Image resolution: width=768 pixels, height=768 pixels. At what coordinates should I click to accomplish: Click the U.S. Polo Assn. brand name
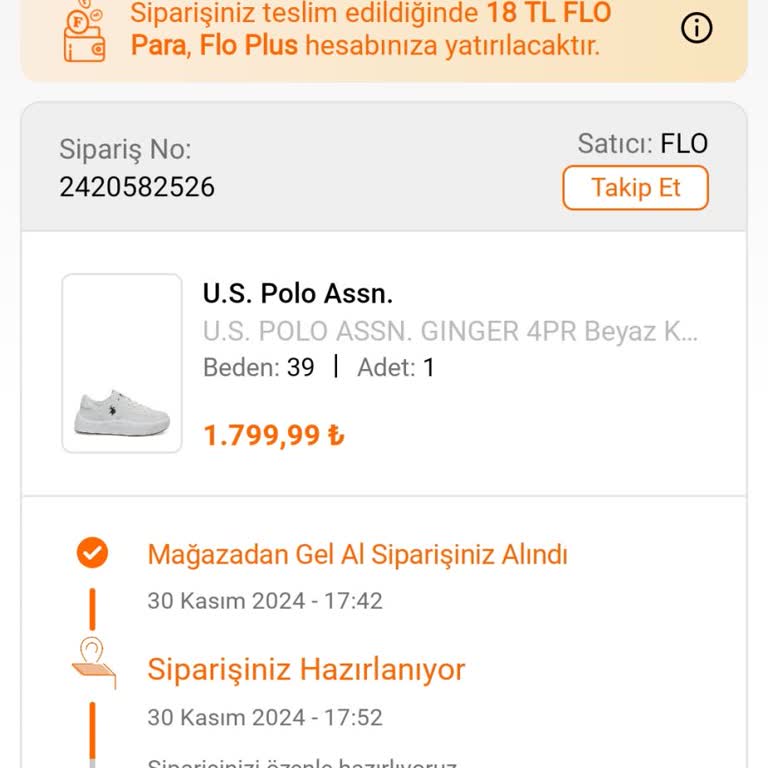[x=298, y=293]
